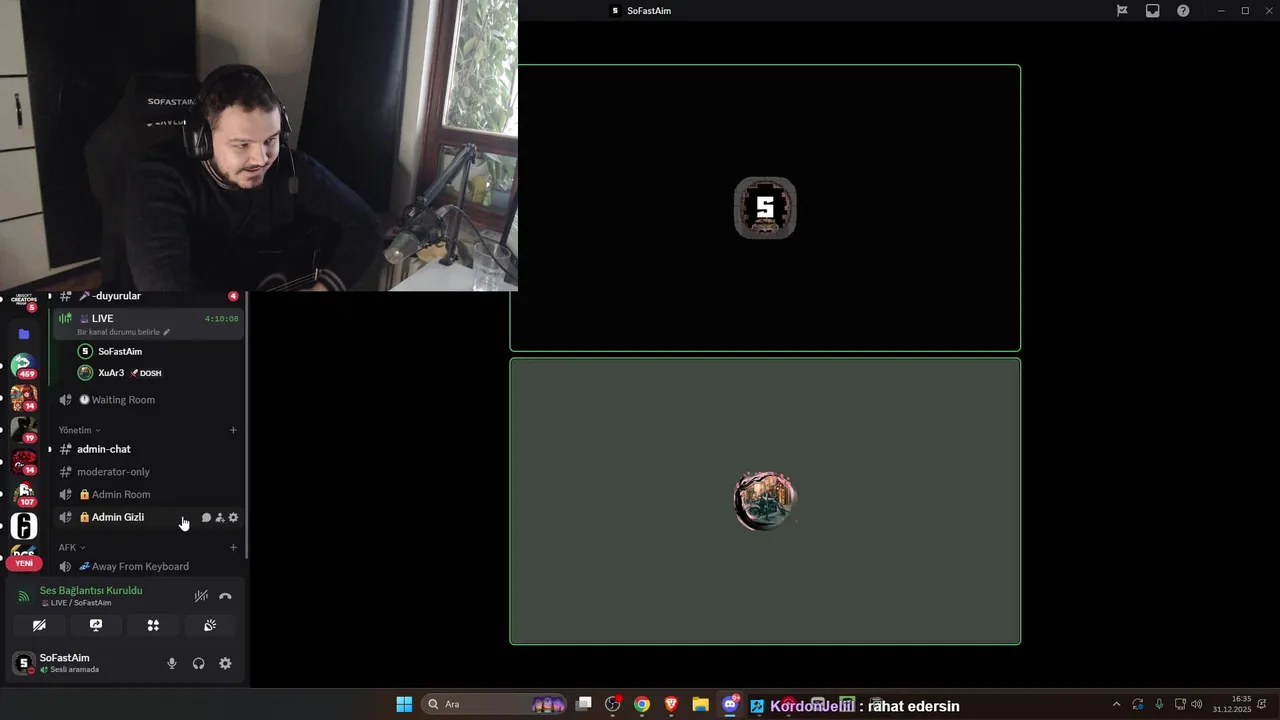Add a channel to the AFK category
This screenshot has width=1280, height=720.
233,547
